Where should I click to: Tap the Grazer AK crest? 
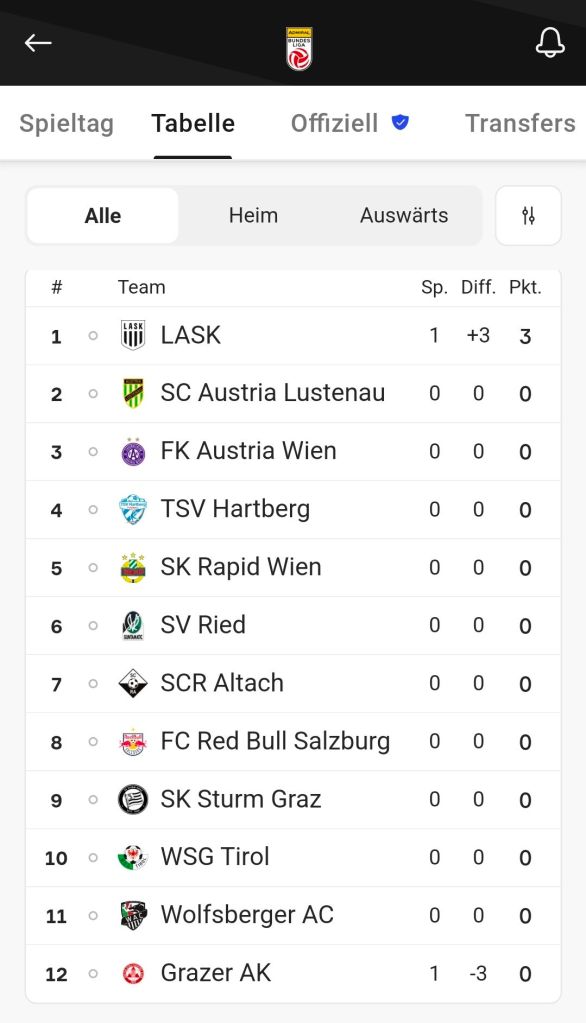(133, 974)
